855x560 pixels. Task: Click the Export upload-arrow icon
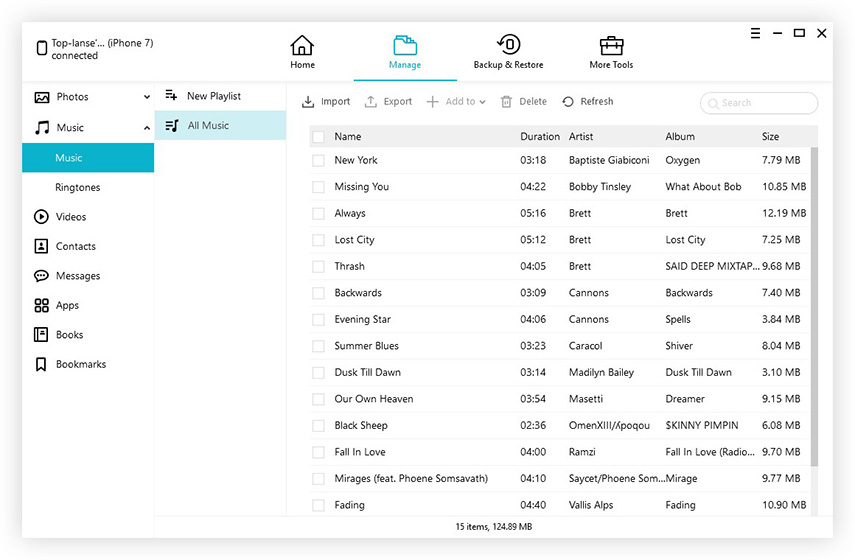pos(371,101)
